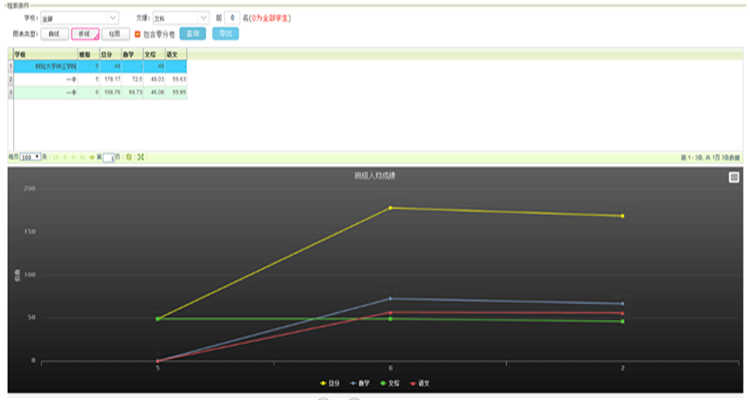Viewport: 750px width, 400px height.
Task: Select the 曲线 chart type
Action: tap(54, 33)
